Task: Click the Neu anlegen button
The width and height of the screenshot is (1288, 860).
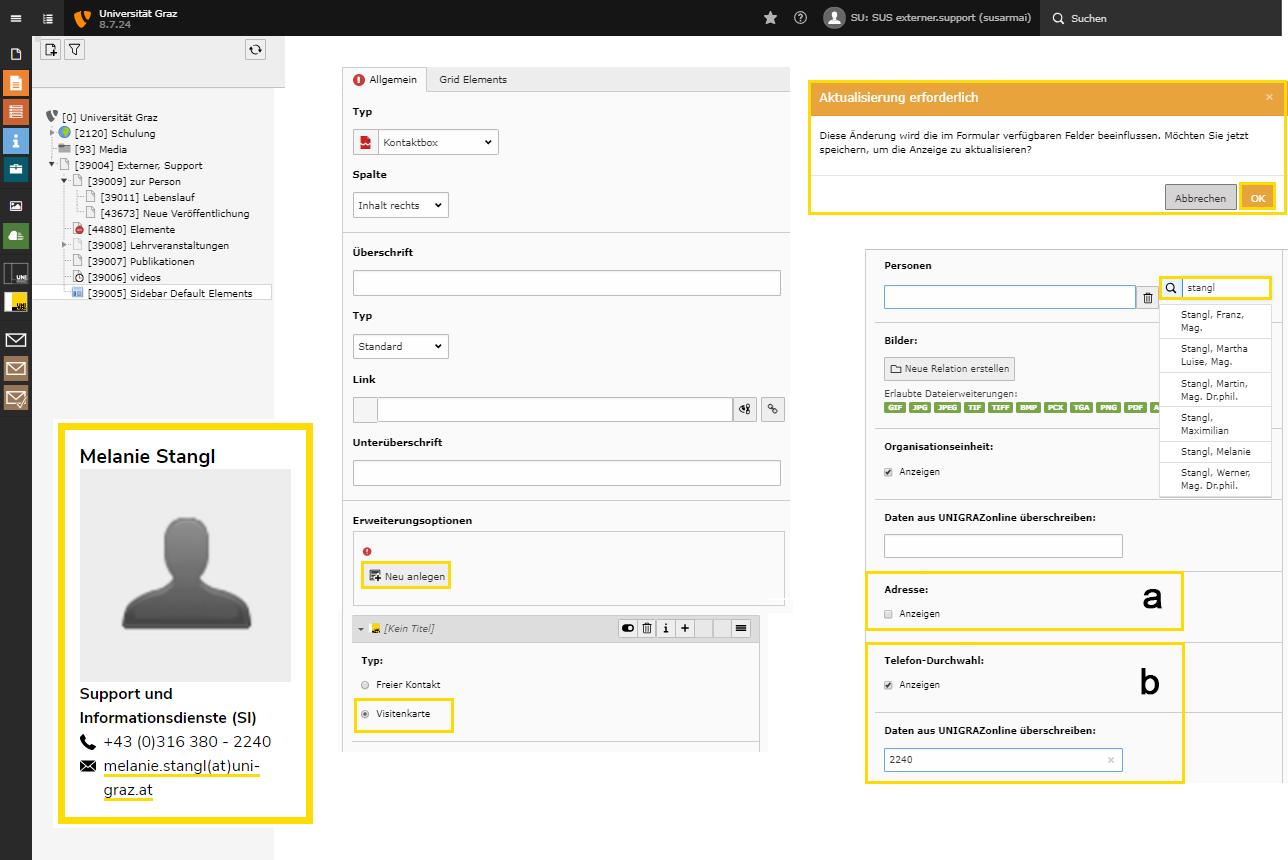Action: (406, 576)
